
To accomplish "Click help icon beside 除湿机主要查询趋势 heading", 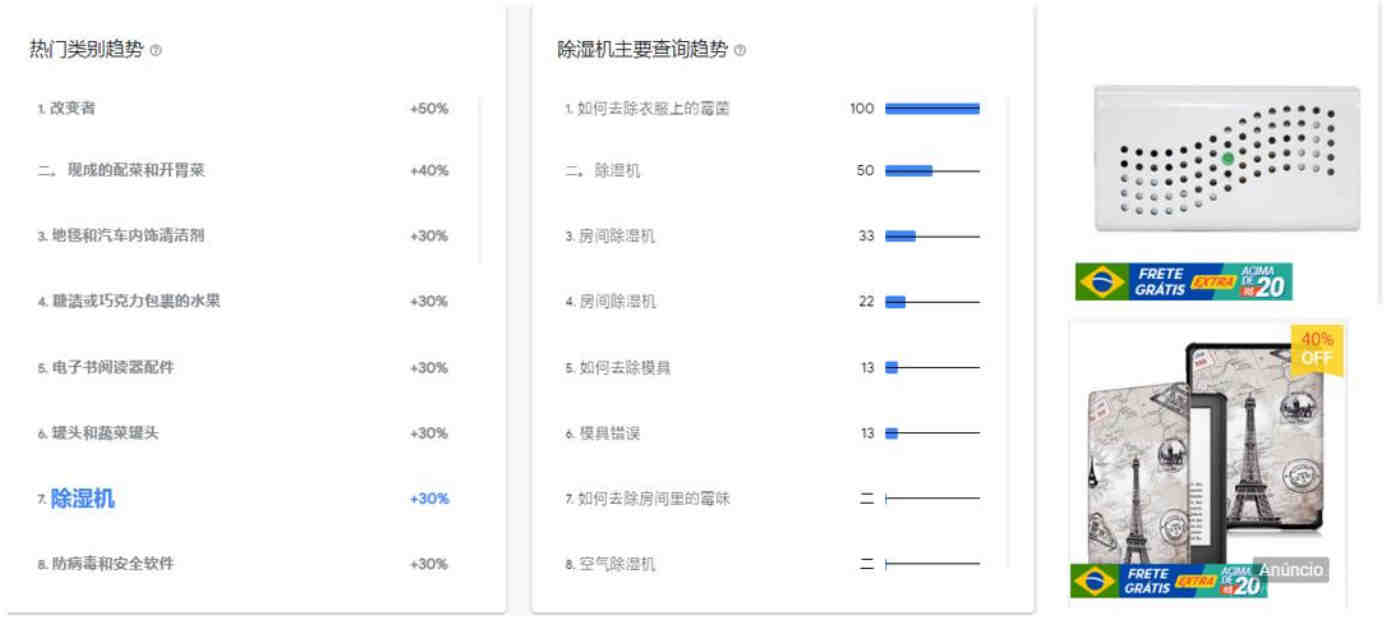I will pyautogui.click(x=740, y=51).
